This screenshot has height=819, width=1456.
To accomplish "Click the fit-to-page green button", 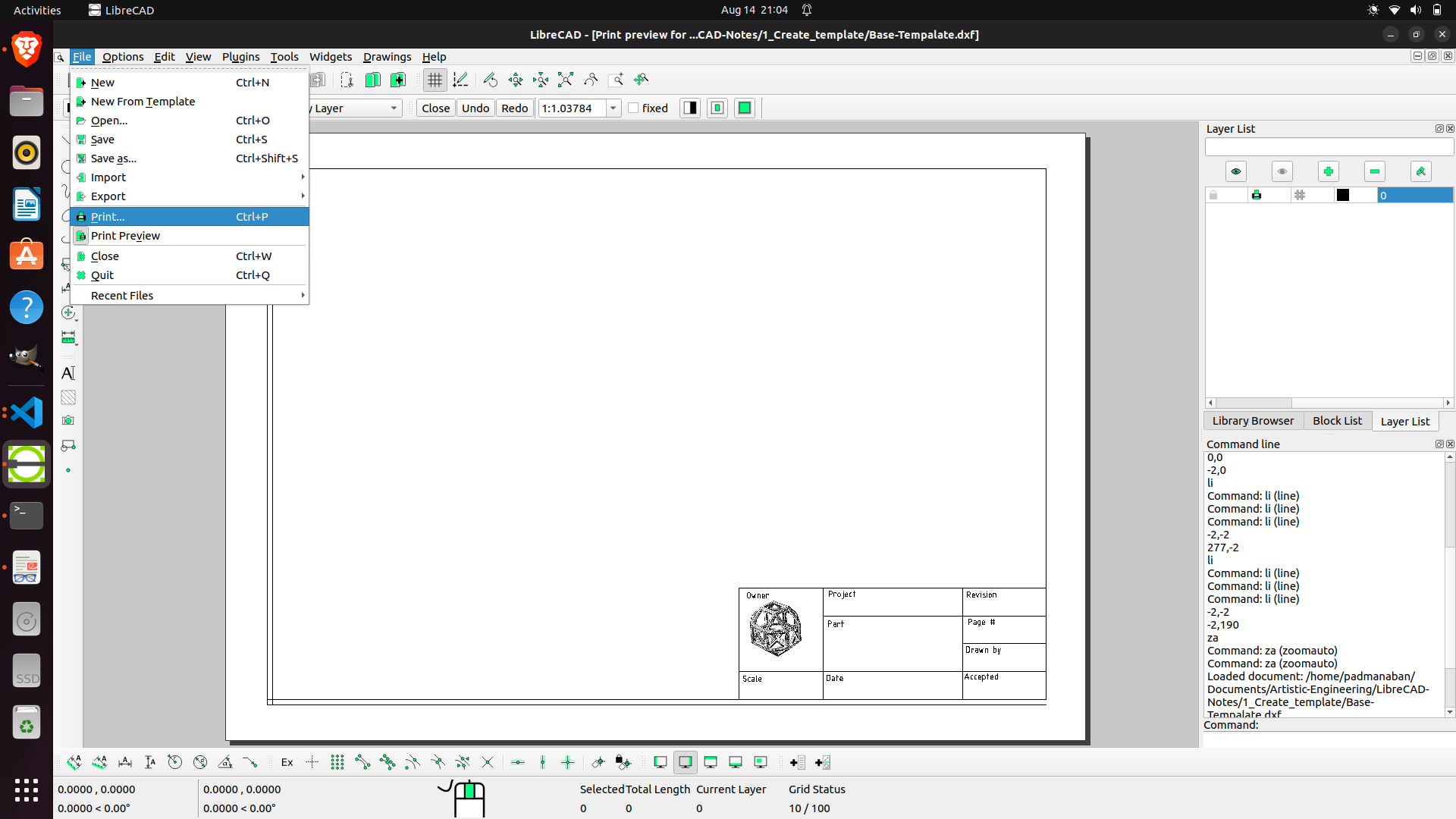I will point(745,108).
